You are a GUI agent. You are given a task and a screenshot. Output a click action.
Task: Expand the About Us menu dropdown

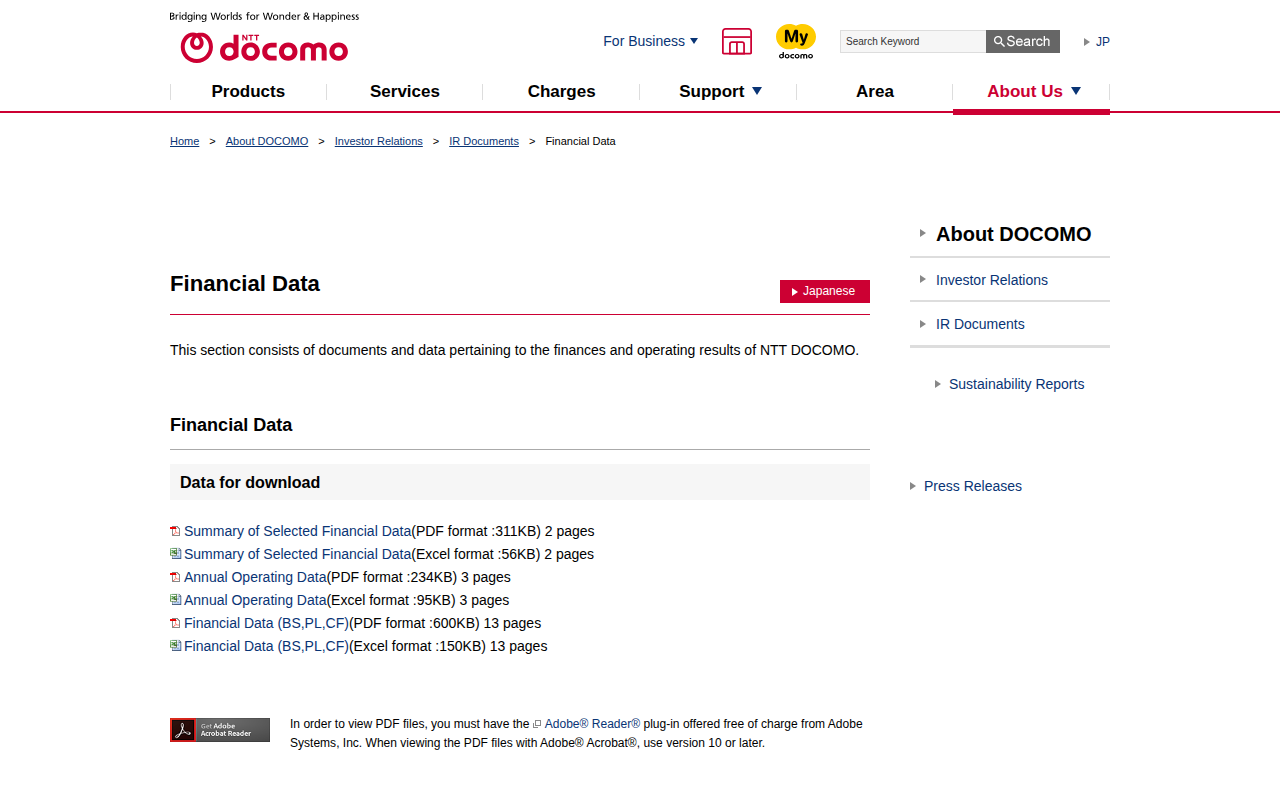pos(1033,91)
